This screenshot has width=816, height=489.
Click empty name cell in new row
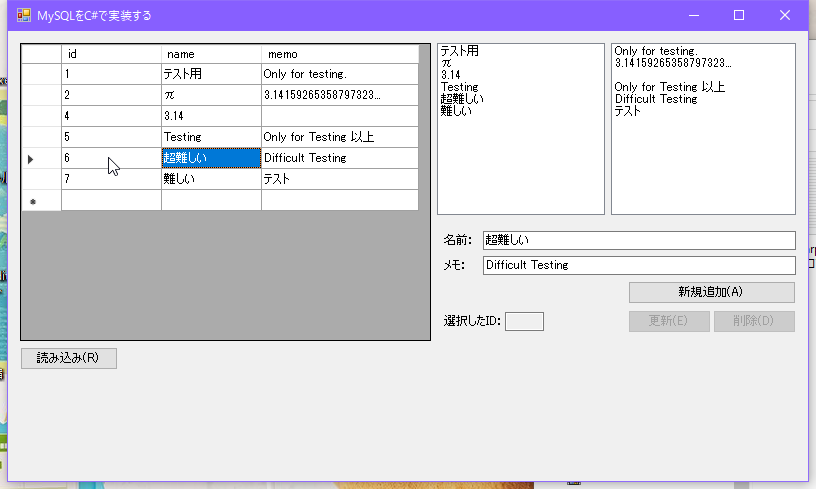point(211,200)
